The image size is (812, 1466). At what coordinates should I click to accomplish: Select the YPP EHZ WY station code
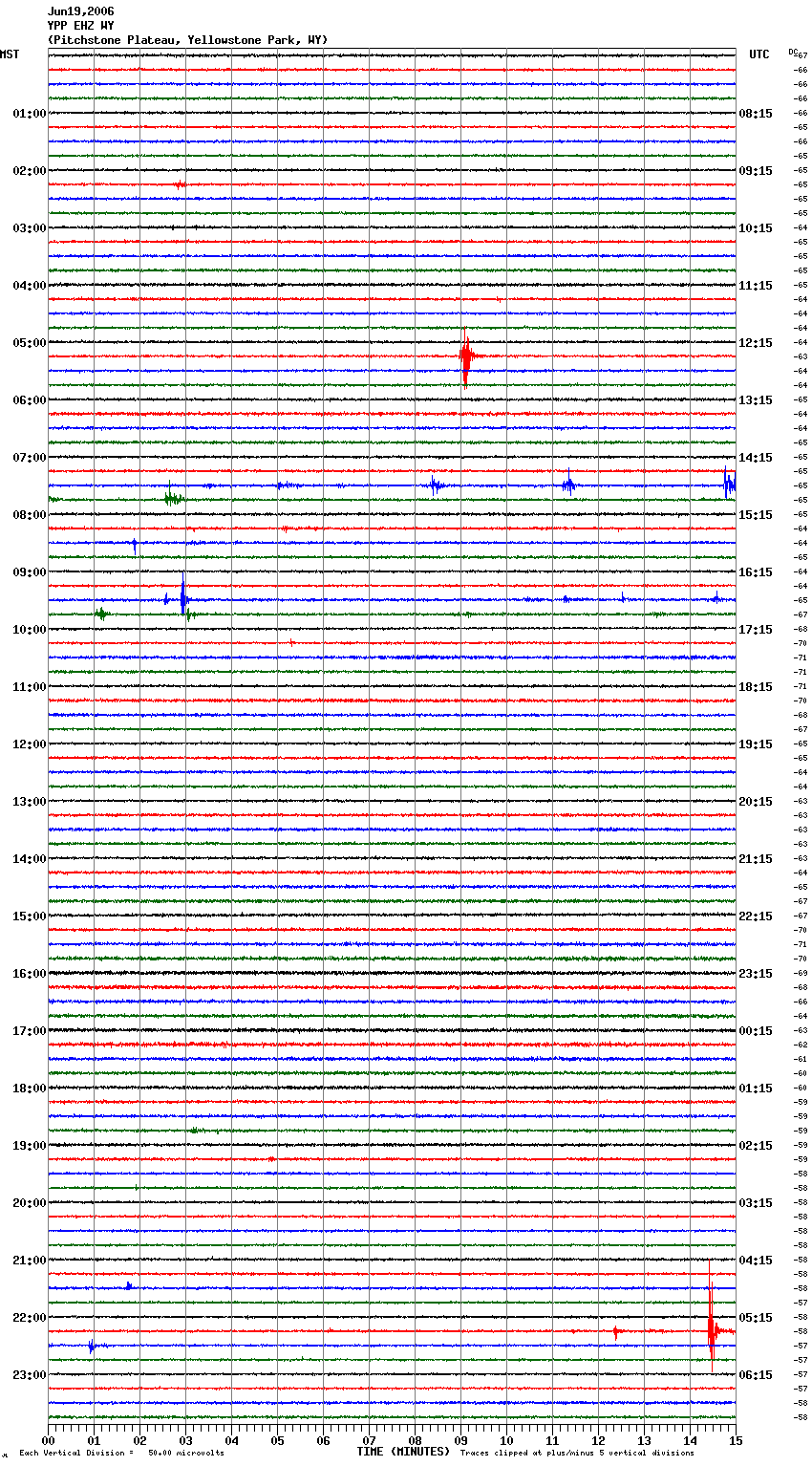point(80,26)
